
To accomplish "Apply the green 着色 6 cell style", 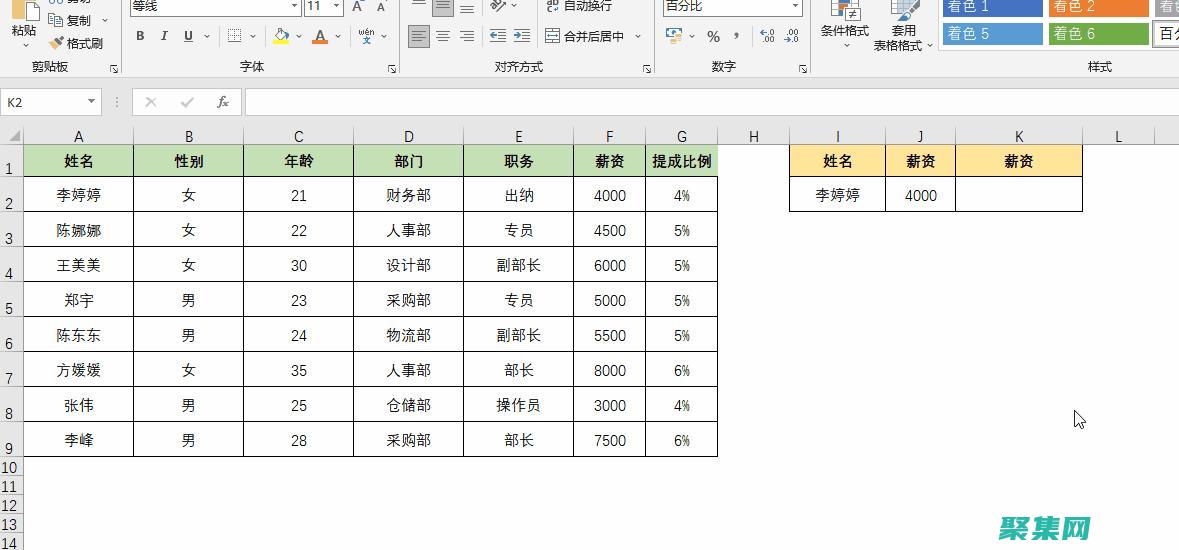I will pos(1099,33).
